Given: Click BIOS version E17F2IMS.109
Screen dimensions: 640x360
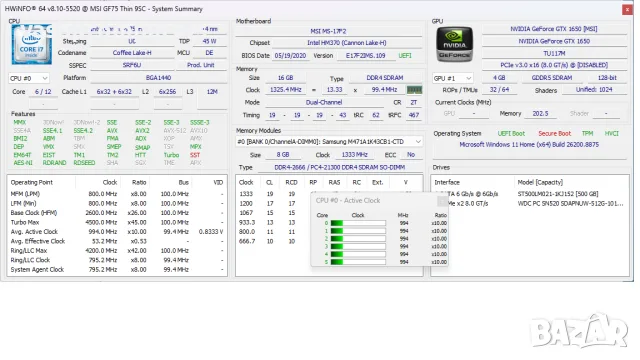Looking at the screenshot, I should [x=365, y=56].
